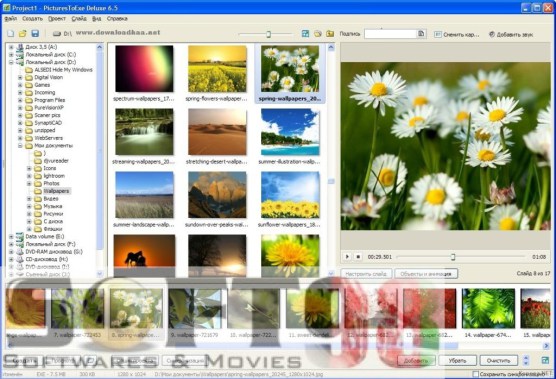Viewport: 556px width, 379px height.
Task: Select the lightroom folder in tree
Action: (x=54, y=176)
